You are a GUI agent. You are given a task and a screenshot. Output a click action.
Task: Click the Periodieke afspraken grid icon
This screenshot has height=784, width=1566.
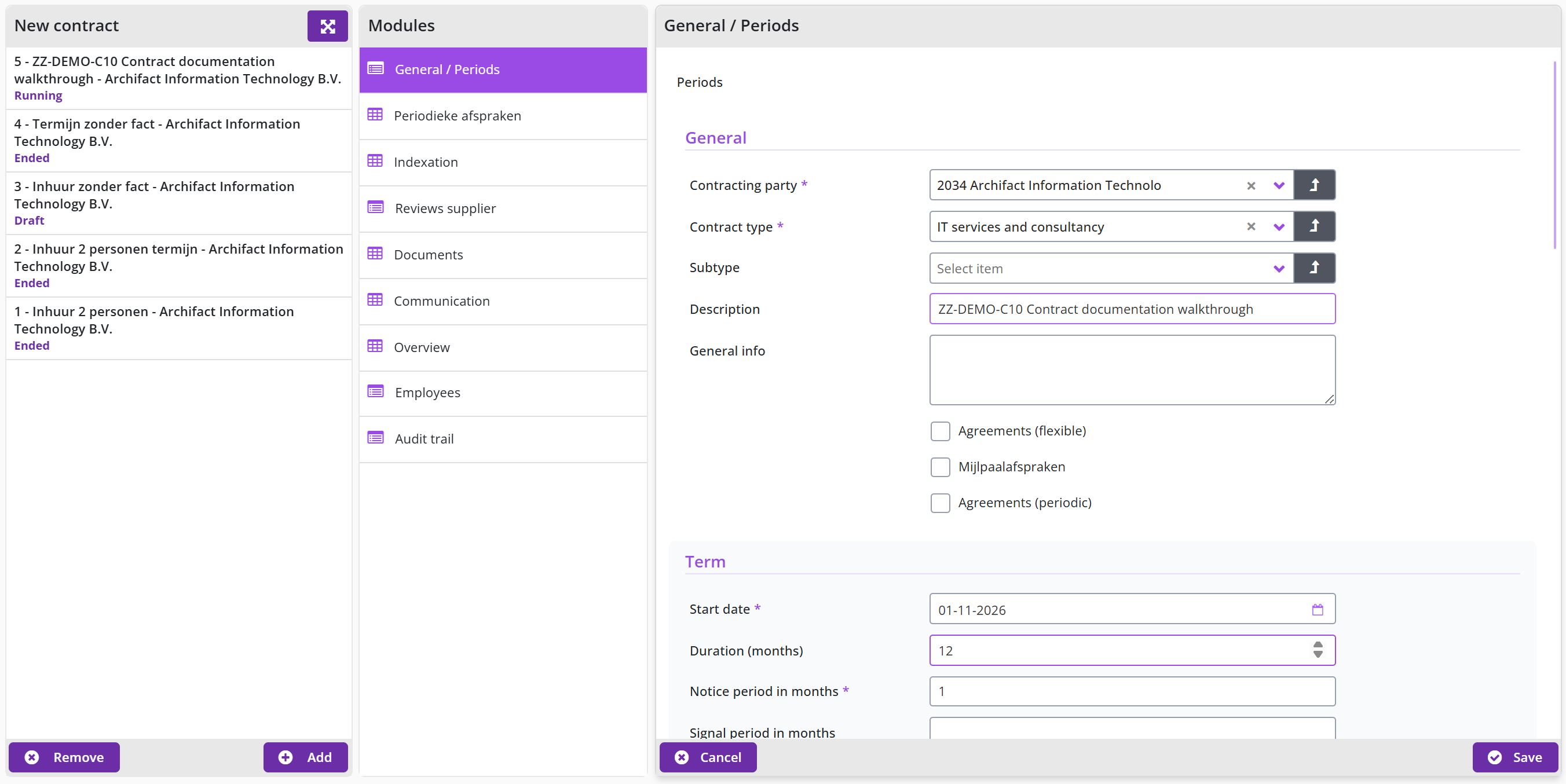click(375, 114)
